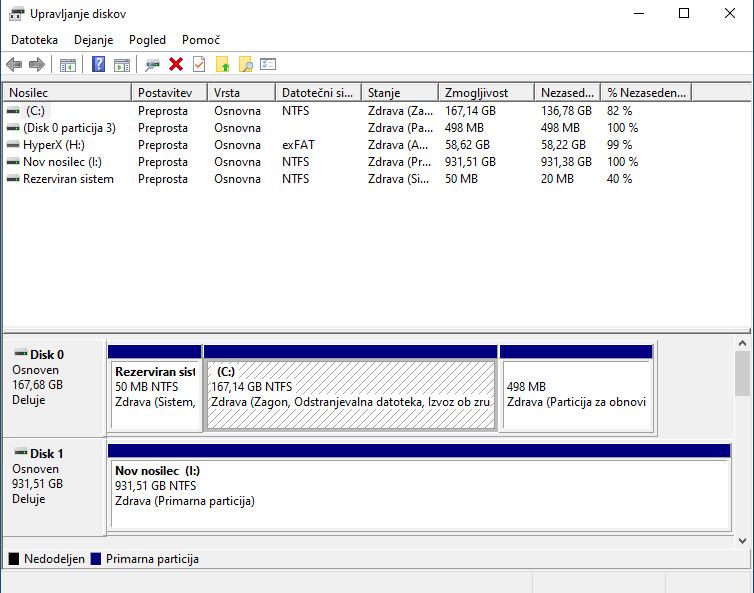Open the Datoteka menu

click(34, 40)
